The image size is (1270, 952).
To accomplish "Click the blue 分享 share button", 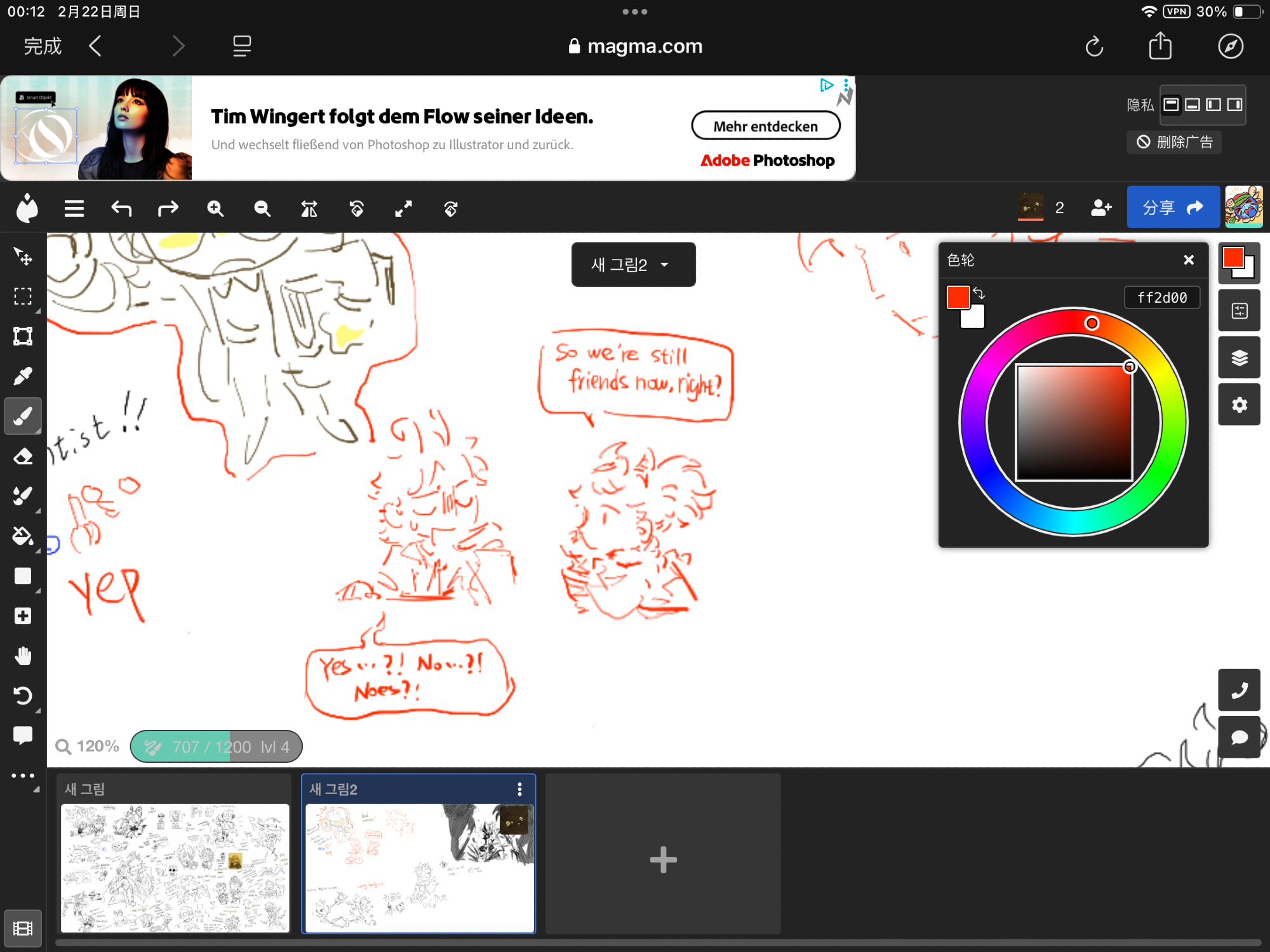I will (1172, 208).
